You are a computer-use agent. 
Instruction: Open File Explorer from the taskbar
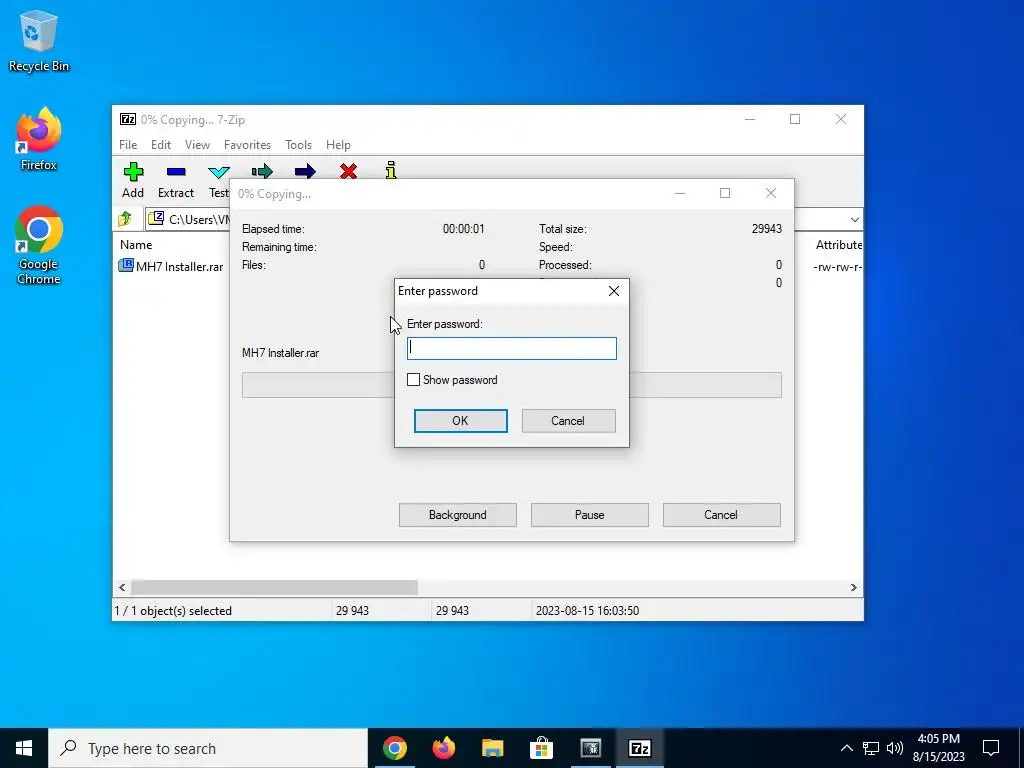492,748
